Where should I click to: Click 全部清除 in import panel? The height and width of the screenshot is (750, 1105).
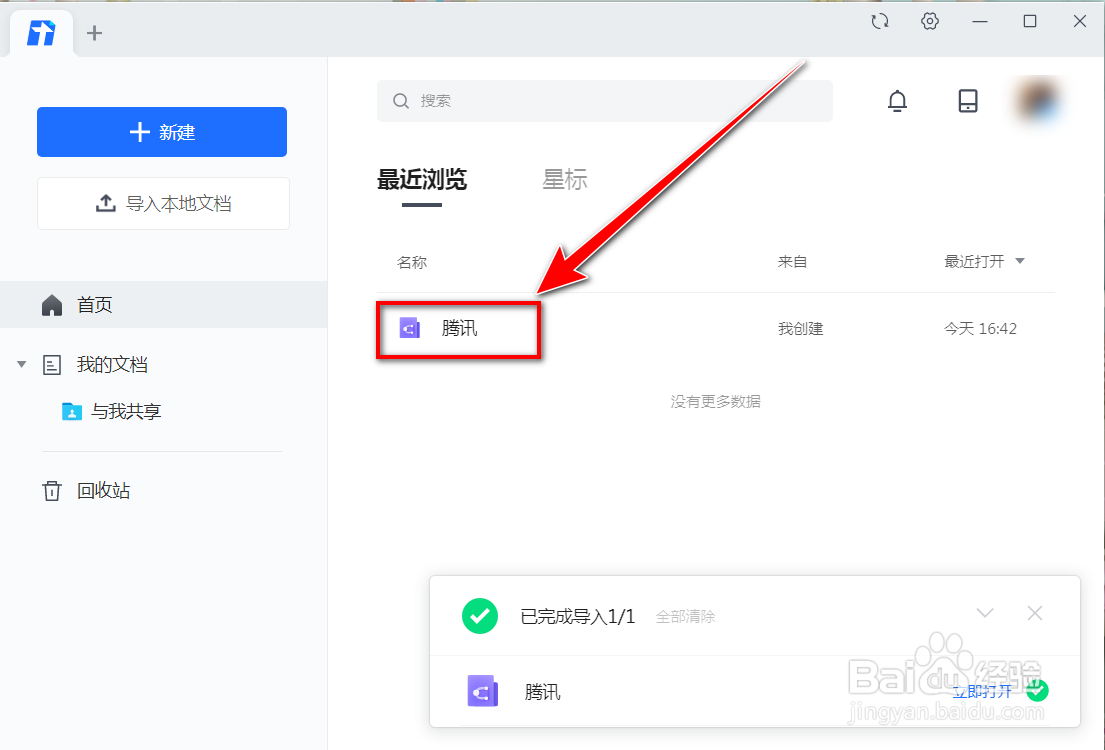pyautogui.click(x=685, y=617)
